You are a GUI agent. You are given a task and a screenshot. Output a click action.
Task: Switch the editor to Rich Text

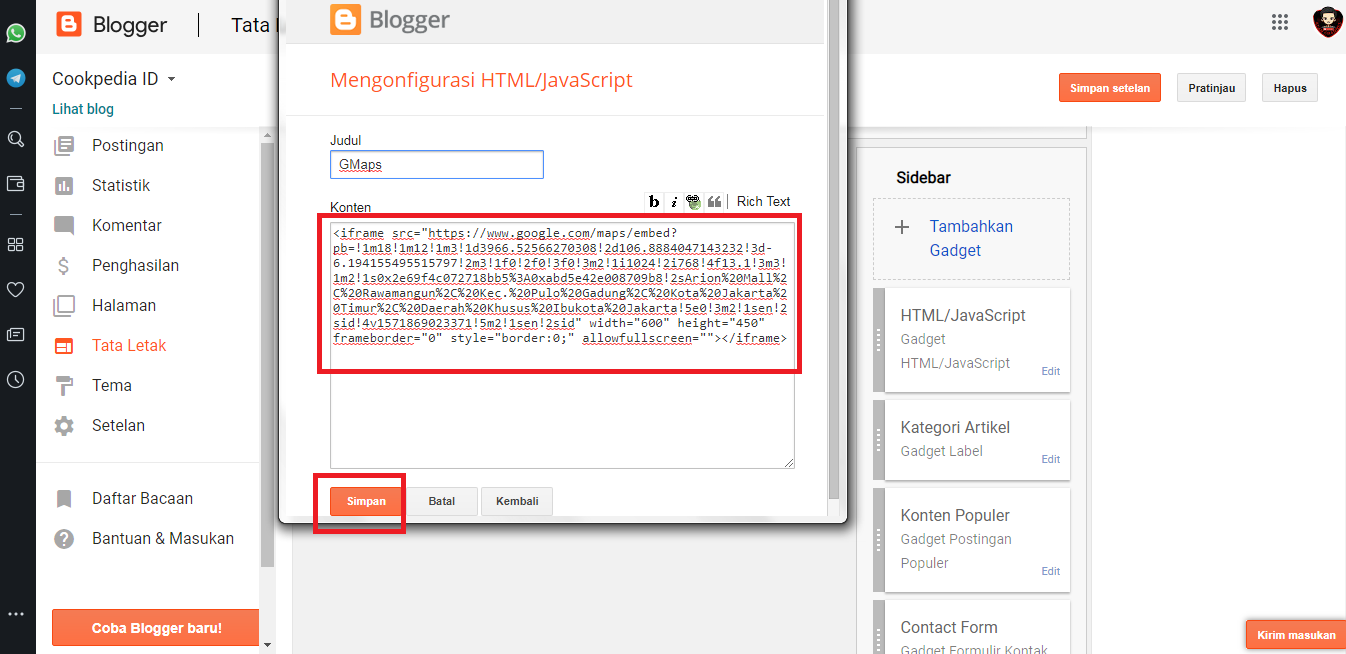[764, 202]
